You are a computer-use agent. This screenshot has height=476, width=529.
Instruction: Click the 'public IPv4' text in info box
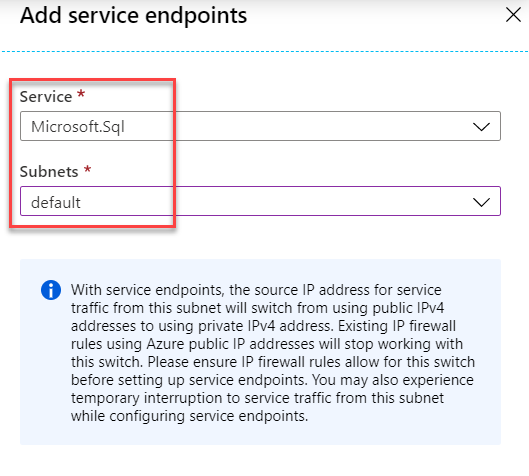coord(409,308)
